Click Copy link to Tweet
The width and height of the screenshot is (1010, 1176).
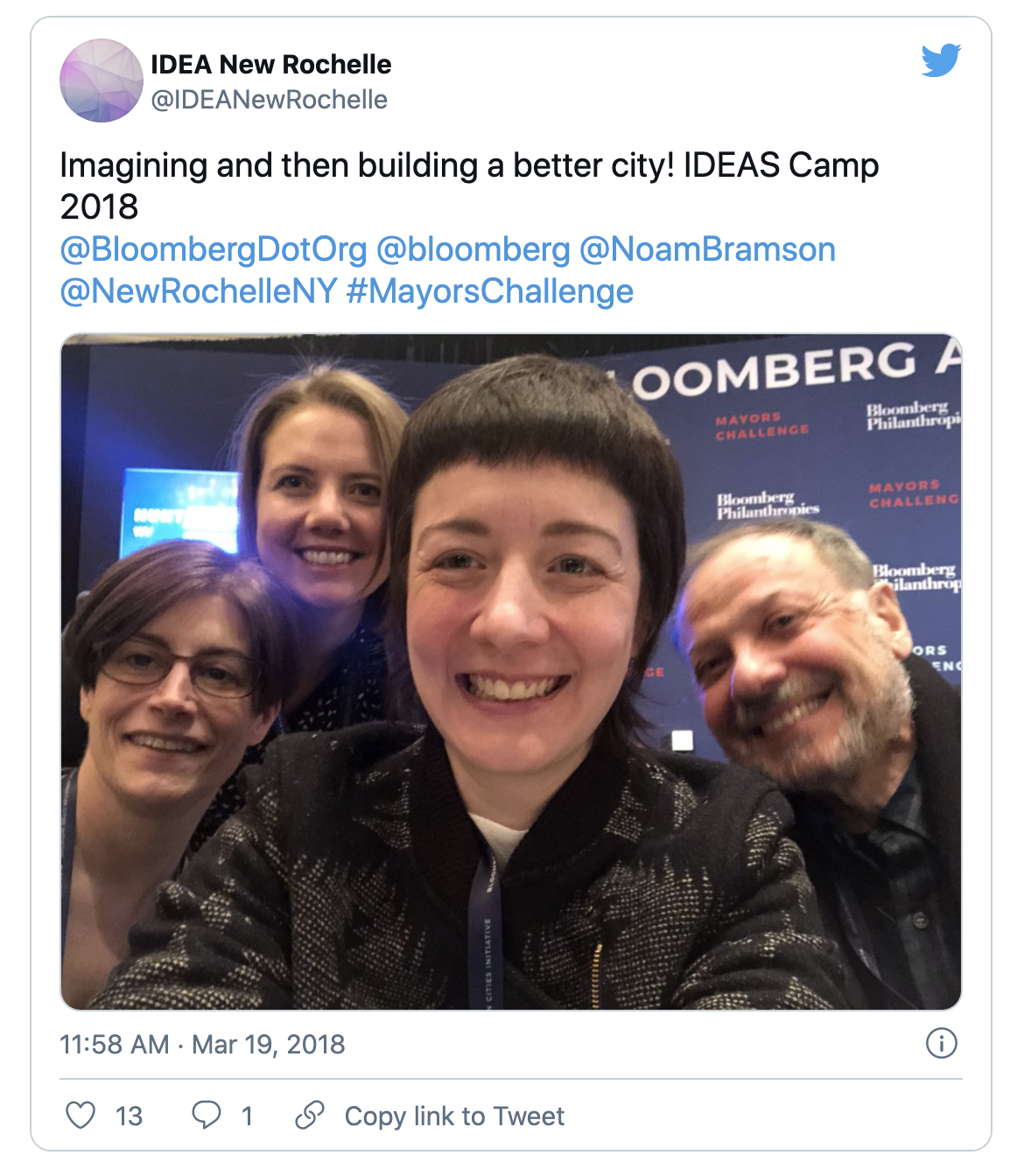pyautogui.click(x=454, y=1116)
